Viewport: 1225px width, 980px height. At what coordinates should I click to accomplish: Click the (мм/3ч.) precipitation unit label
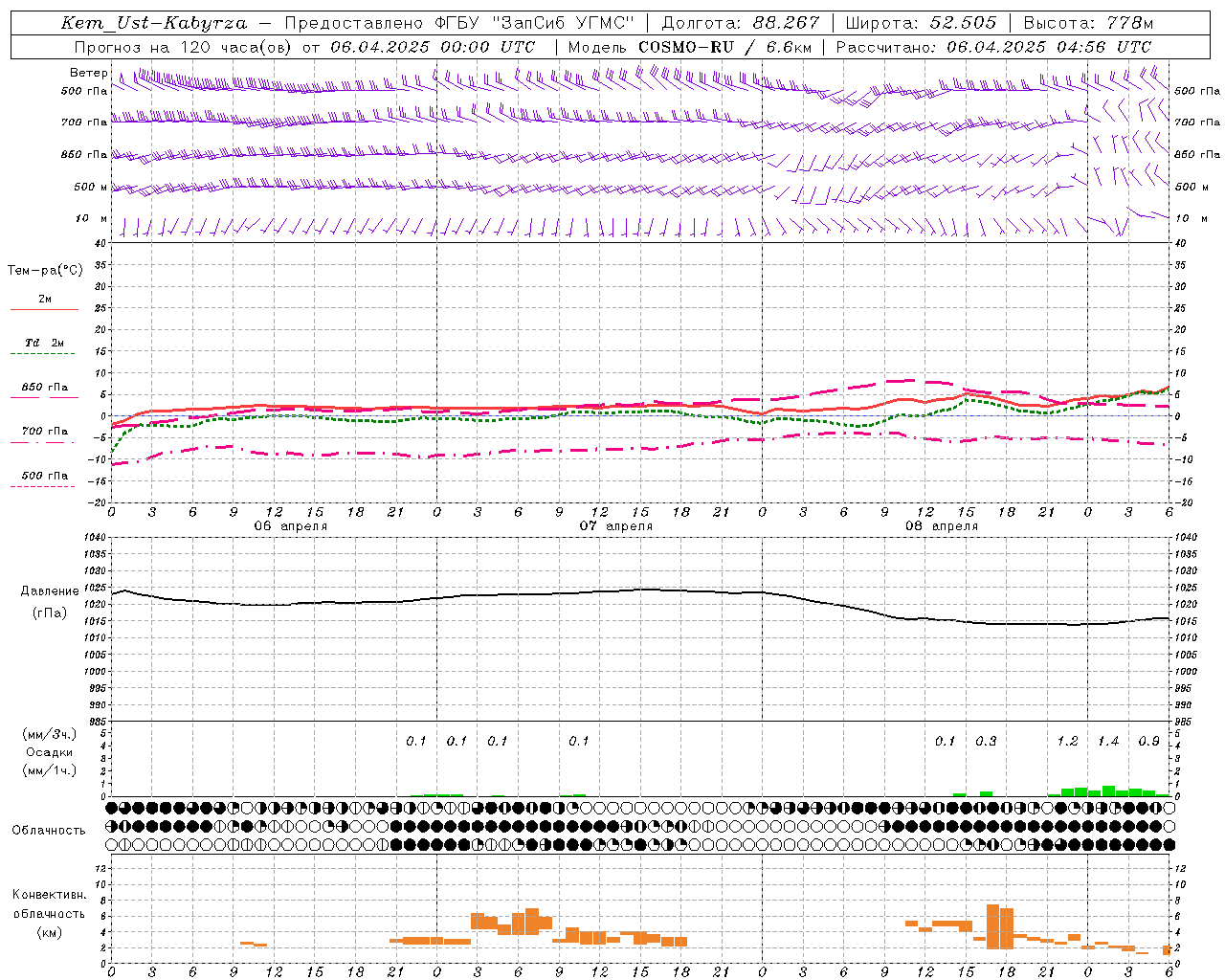pos(50,734)
